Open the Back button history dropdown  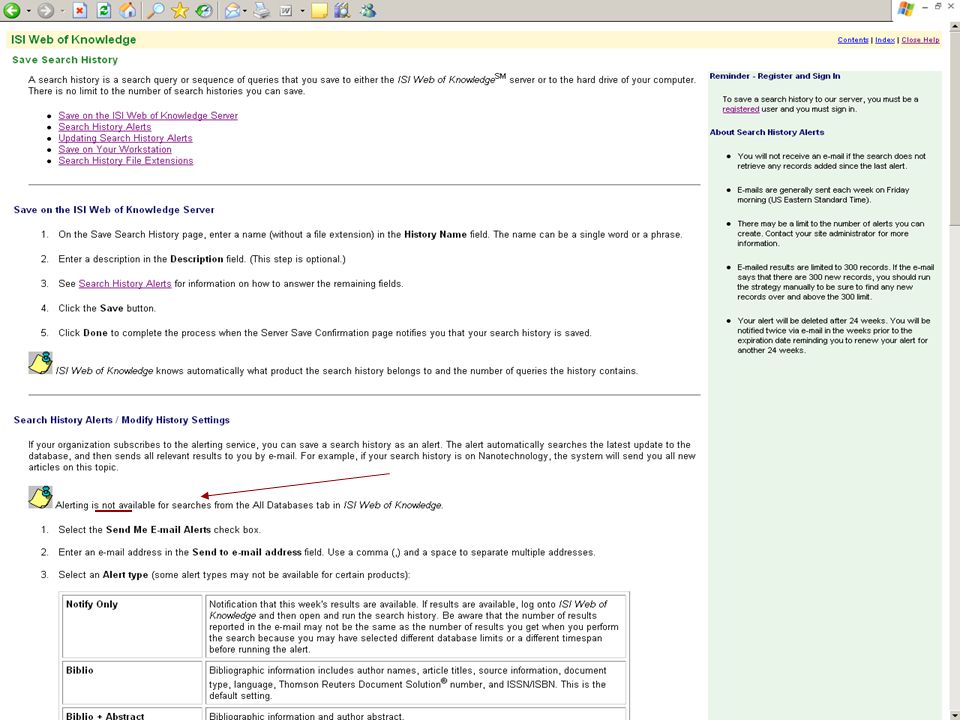[28, 10]
